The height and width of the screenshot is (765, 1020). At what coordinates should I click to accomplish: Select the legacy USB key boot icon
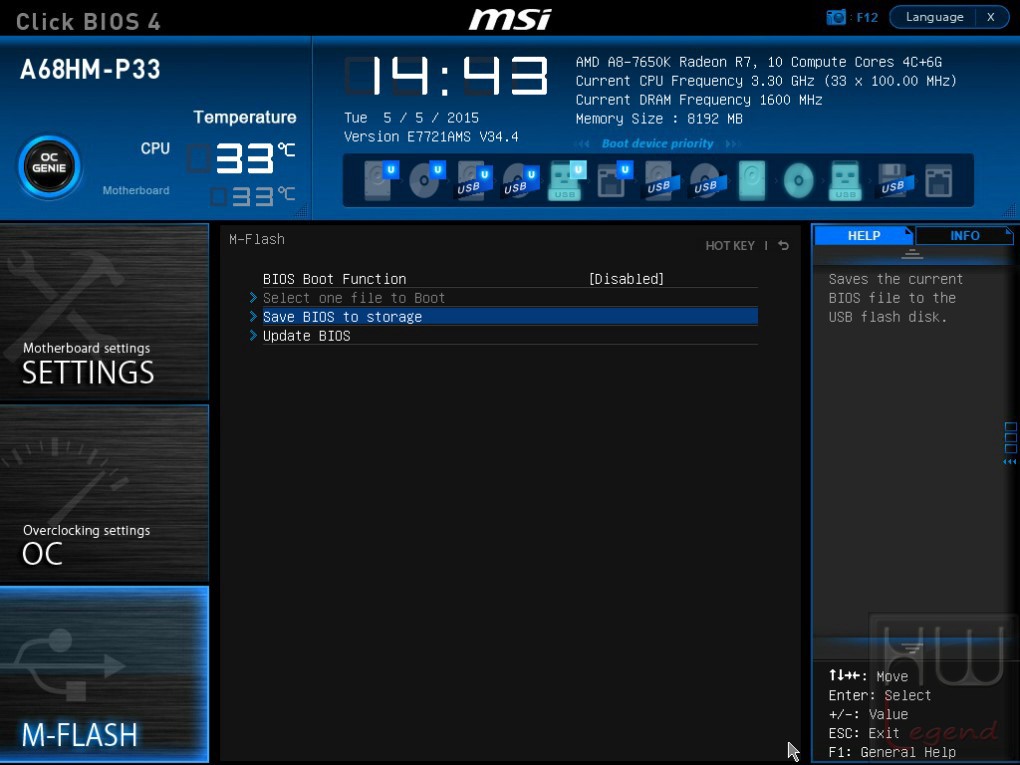click(x=845, y=180)
